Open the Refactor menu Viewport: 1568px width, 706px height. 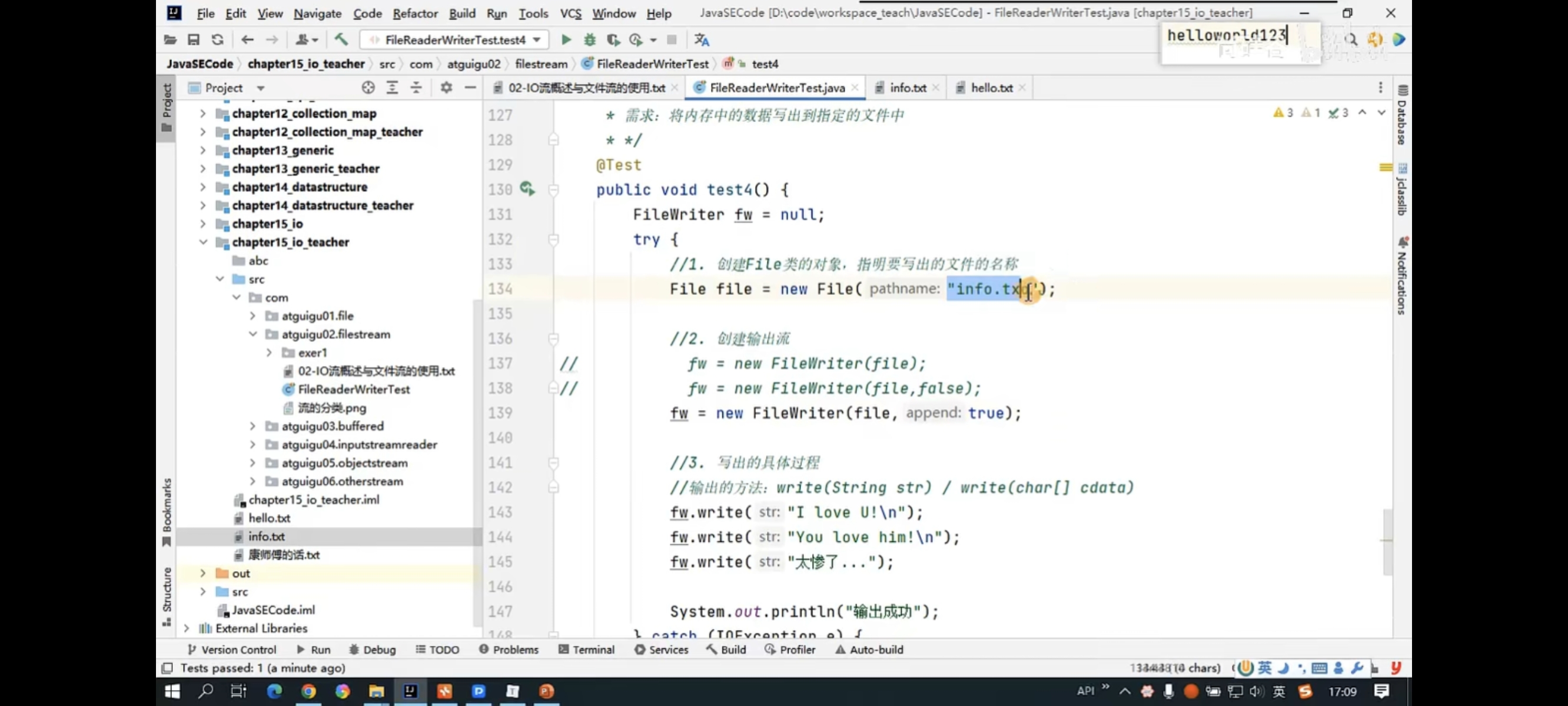tap(414, 13)
